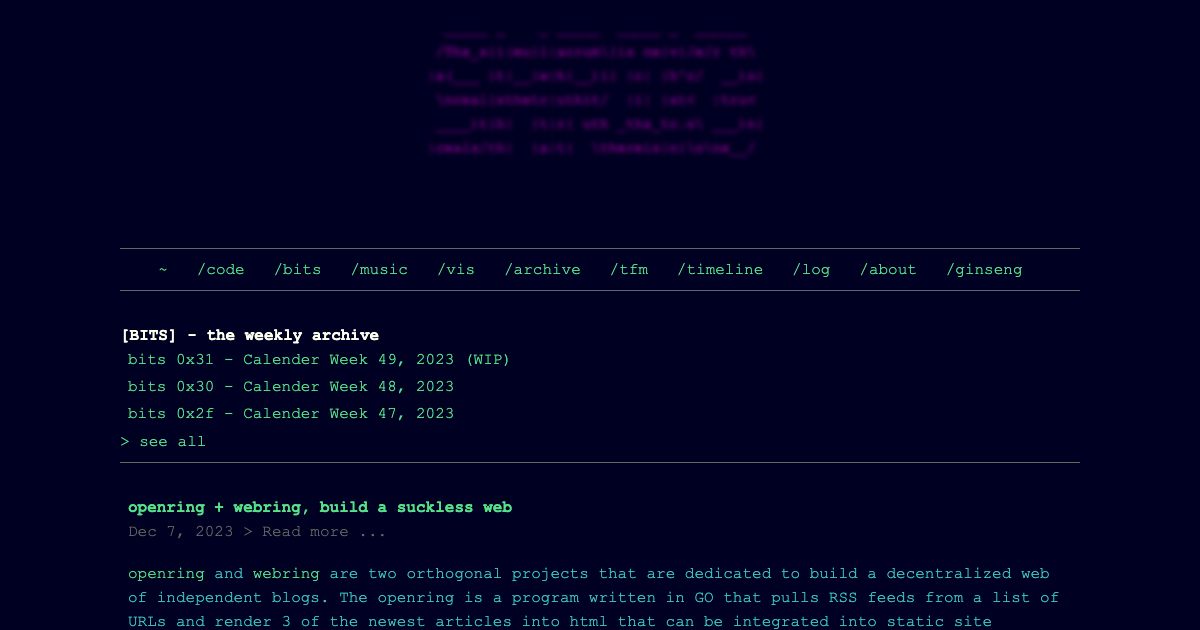Open bits 0x31 for Calendar Week 49
Image resolution: width=1200 pixels, height=630 pixels.
318,359
